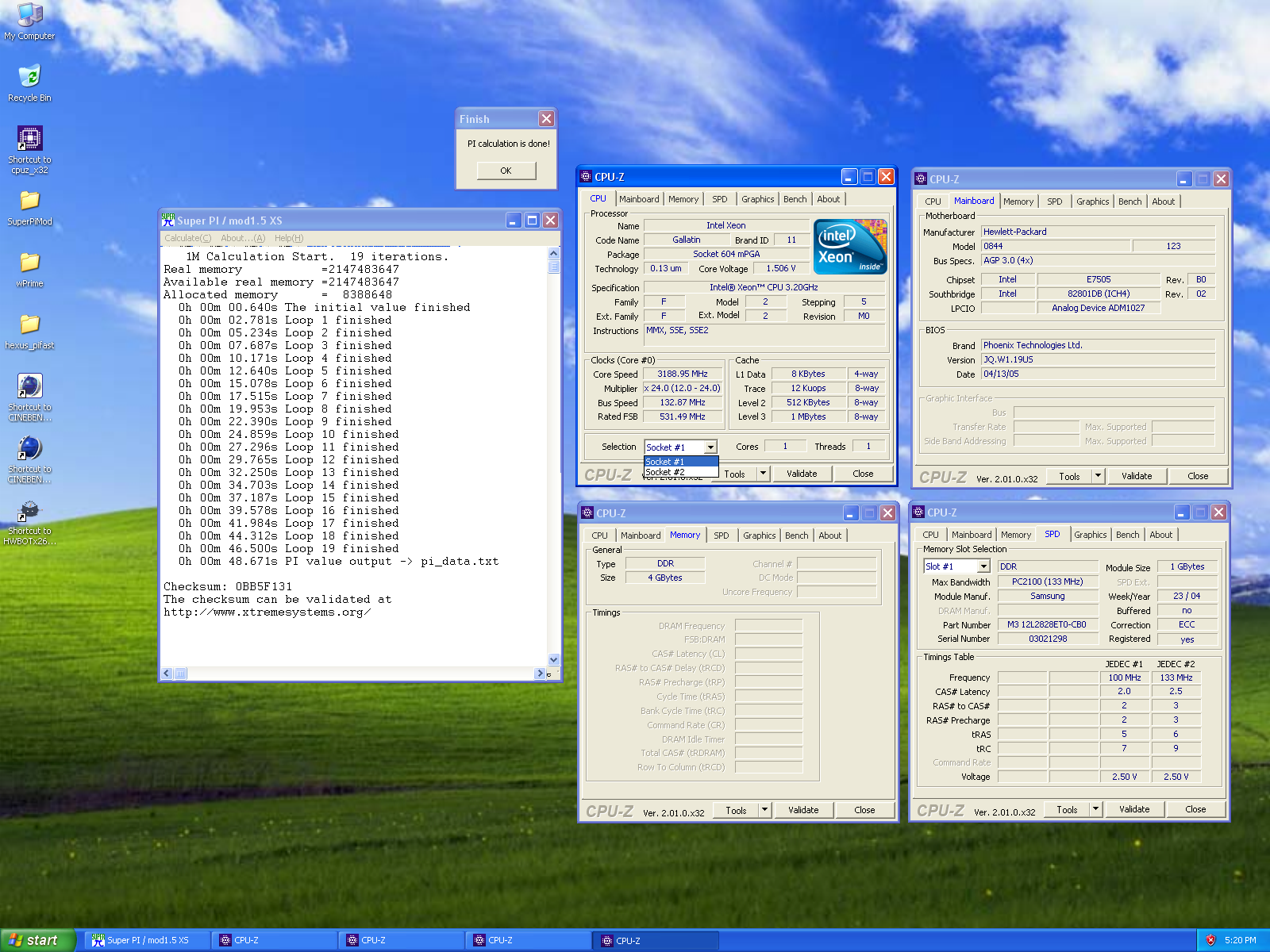Close the Finish dialog with X
Viewport: 1270px width, 952px height.
(546, 118)
